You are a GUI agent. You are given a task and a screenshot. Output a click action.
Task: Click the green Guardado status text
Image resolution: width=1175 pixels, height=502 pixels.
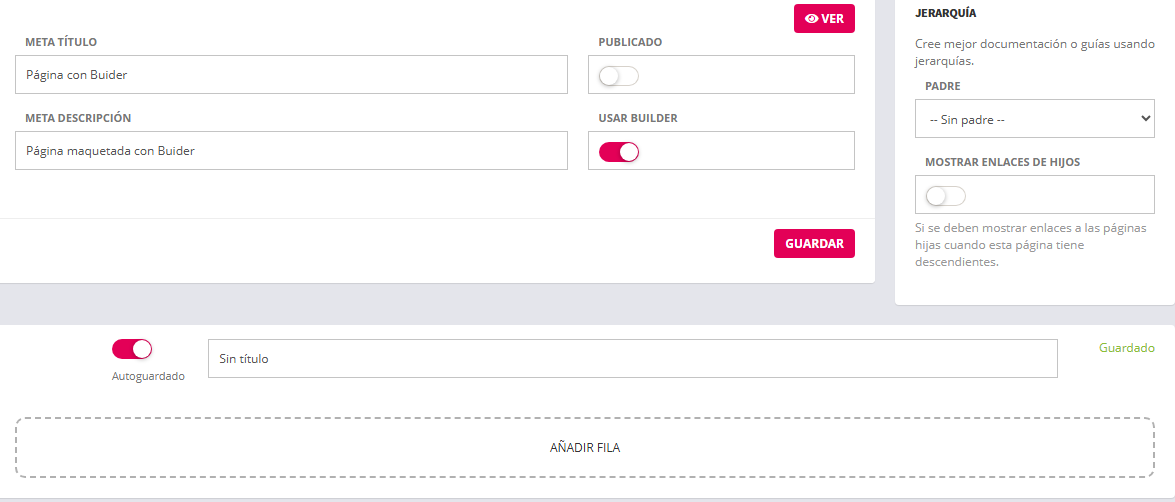(1126, 348)
